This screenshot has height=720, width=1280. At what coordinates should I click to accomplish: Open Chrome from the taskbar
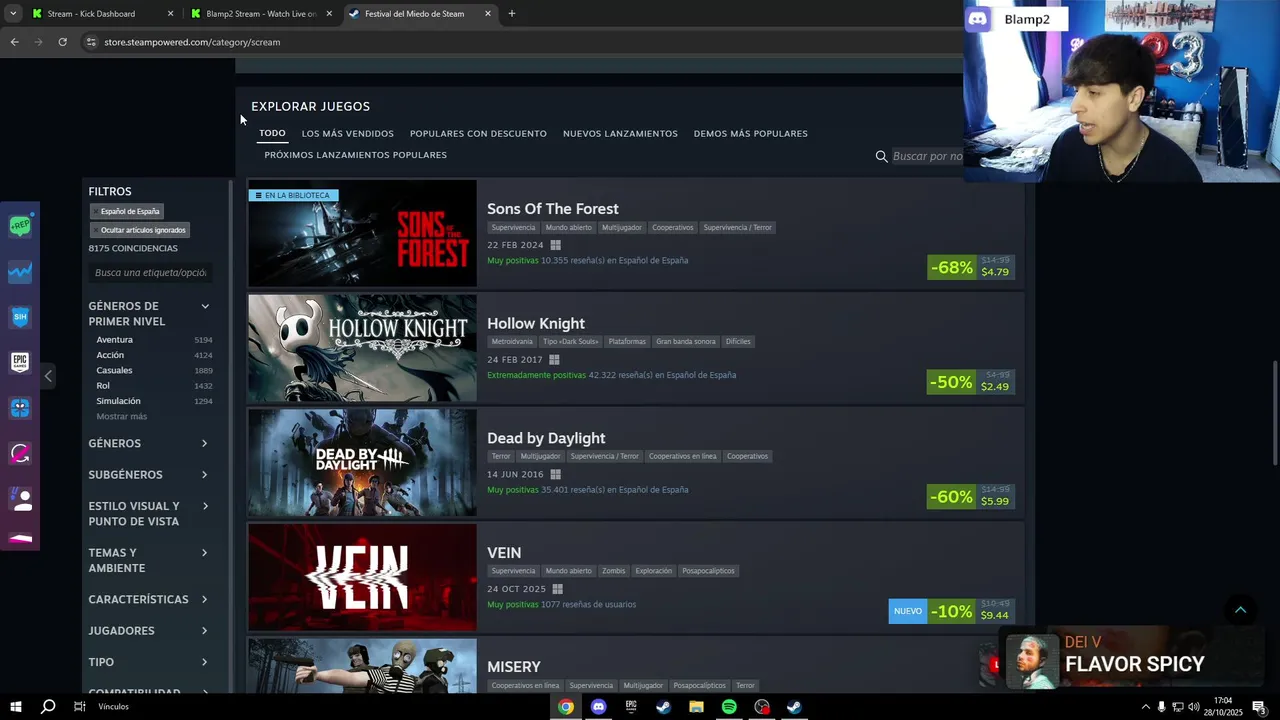coord(566,707)
